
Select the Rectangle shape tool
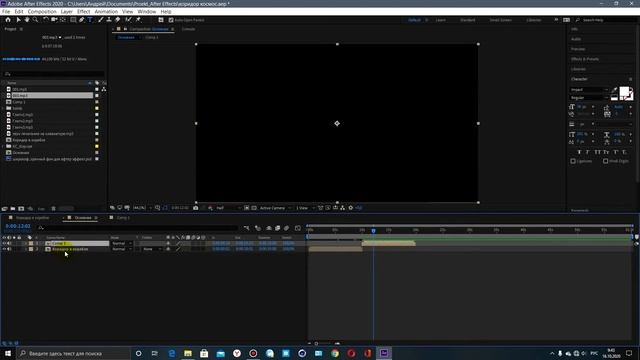click(x=73, y=20)
